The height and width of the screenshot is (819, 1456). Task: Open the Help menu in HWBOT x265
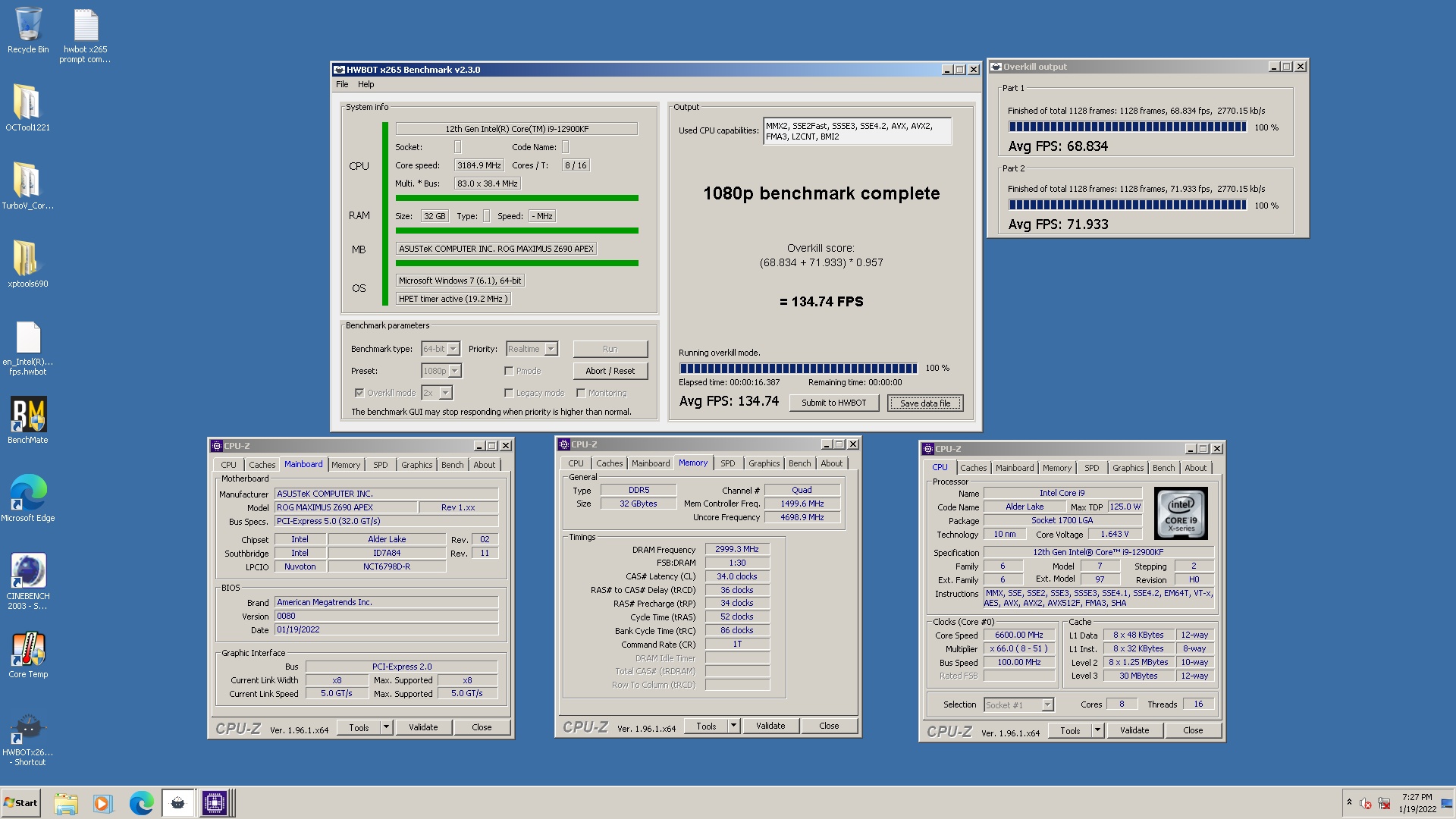pos(366,84)
